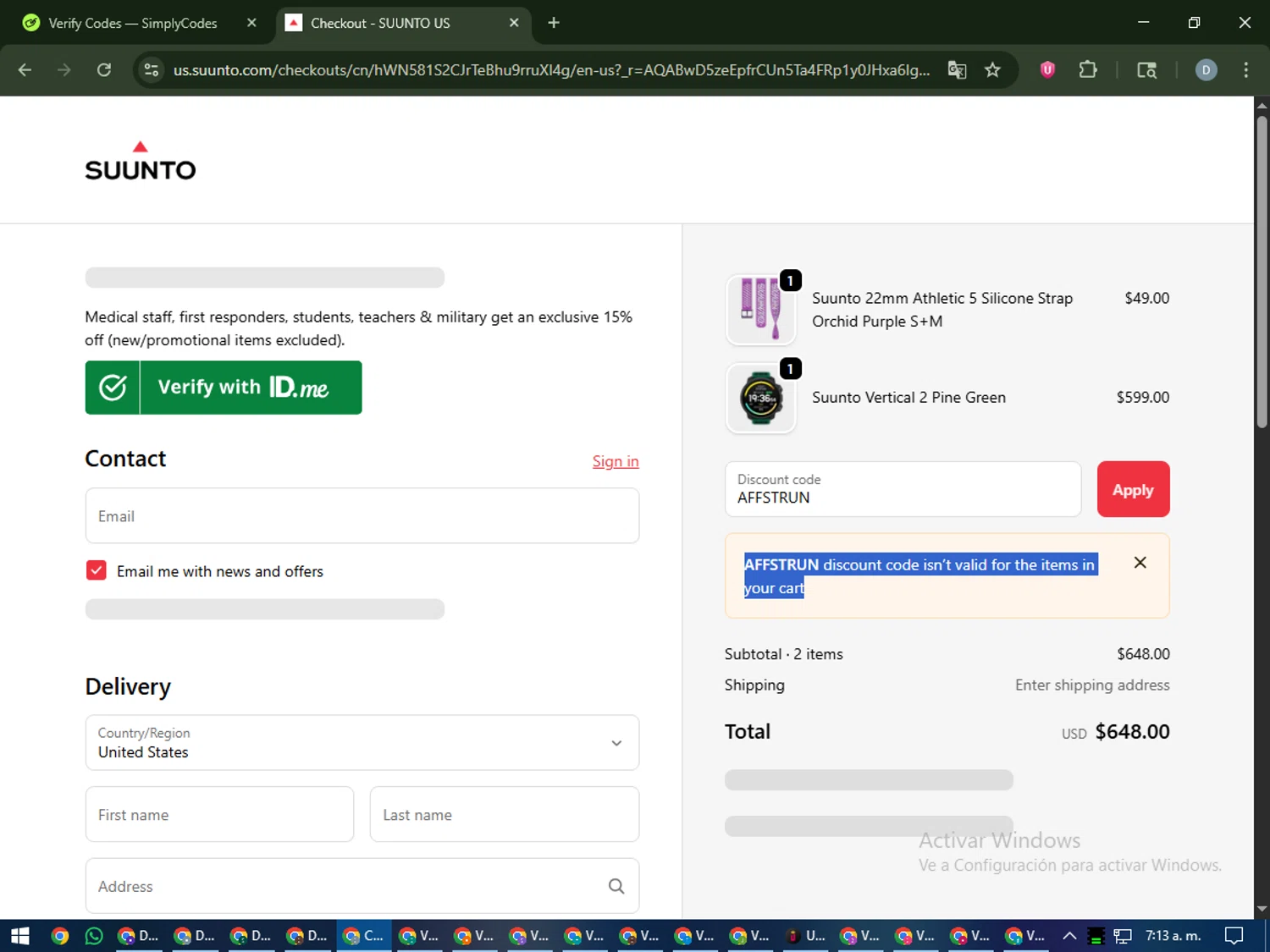Click the page vertical scrollbar
Image resolution: width=1270 pixels, height=952 pixels.
coord(1262,271)
